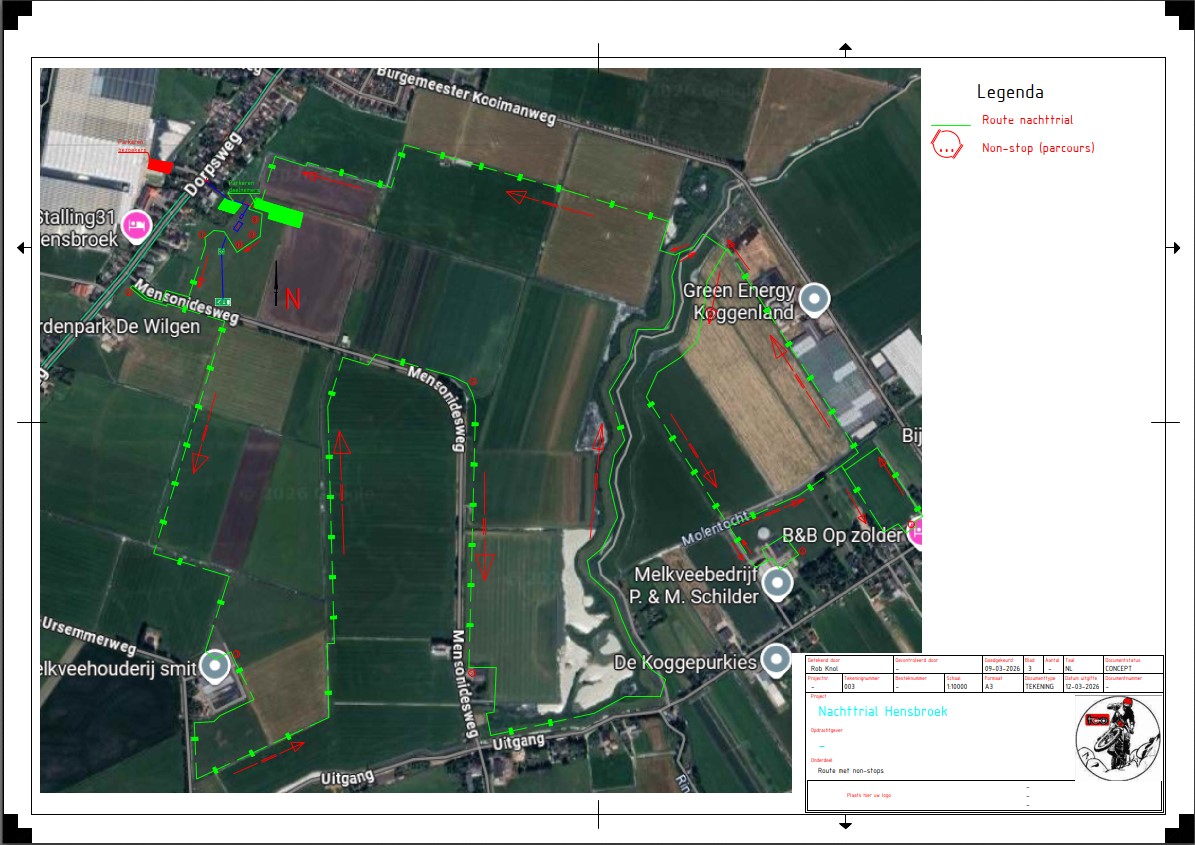Select the Green Energy Koggenland map pin
The height and width of the screenshot is (845, 1195).
point(815,300)
